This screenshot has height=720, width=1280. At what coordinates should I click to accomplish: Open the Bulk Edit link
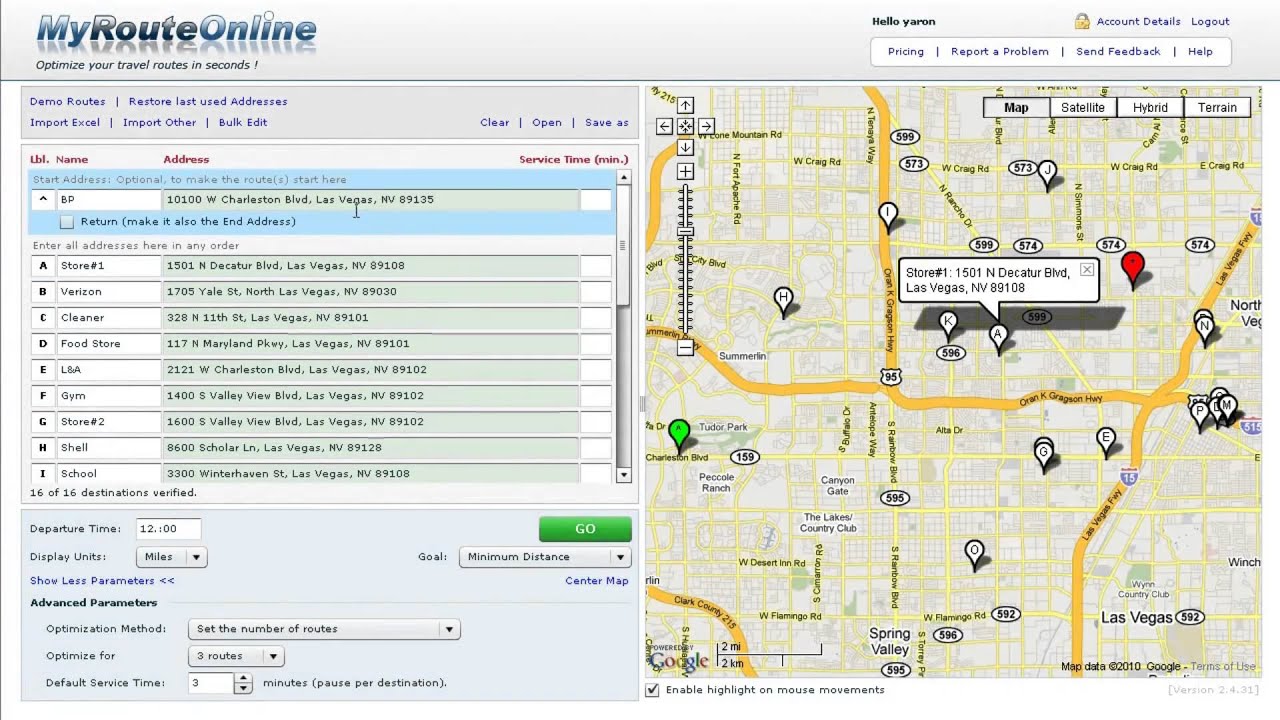(x=243, y=122)
